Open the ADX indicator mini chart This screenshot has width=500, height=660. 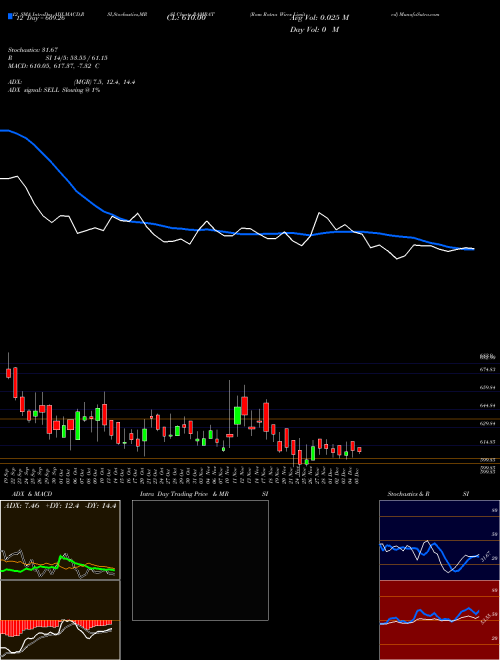click(60, 540)
